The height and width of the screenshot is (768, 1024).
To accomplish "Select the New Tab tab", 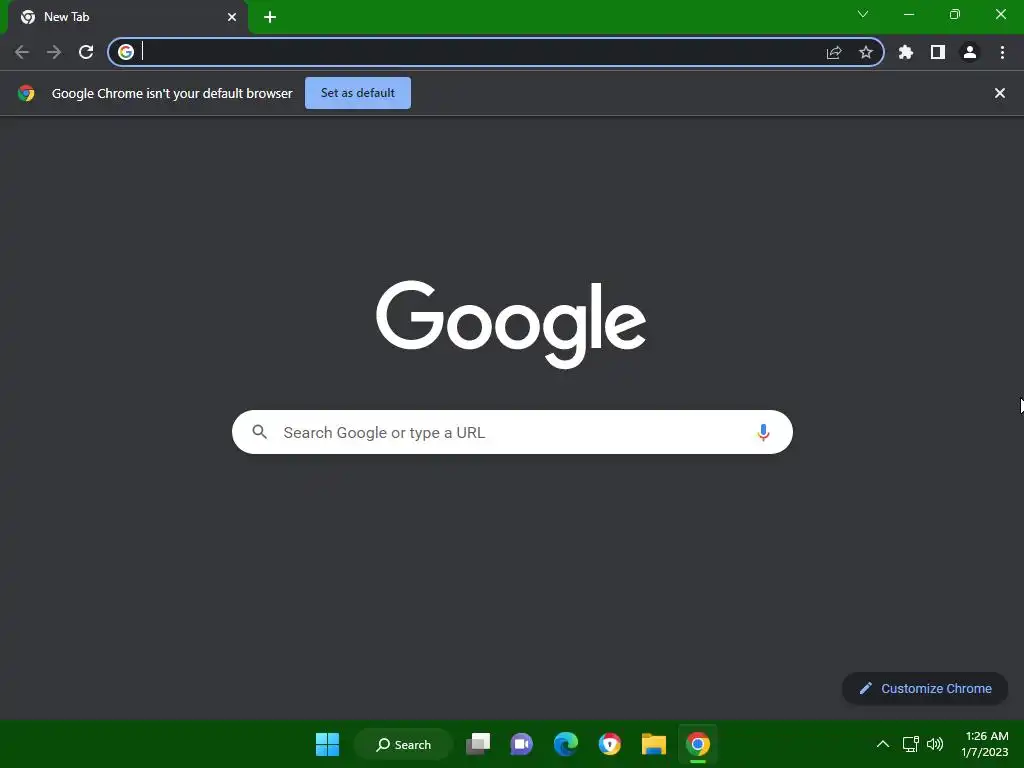I will (127, 17).
